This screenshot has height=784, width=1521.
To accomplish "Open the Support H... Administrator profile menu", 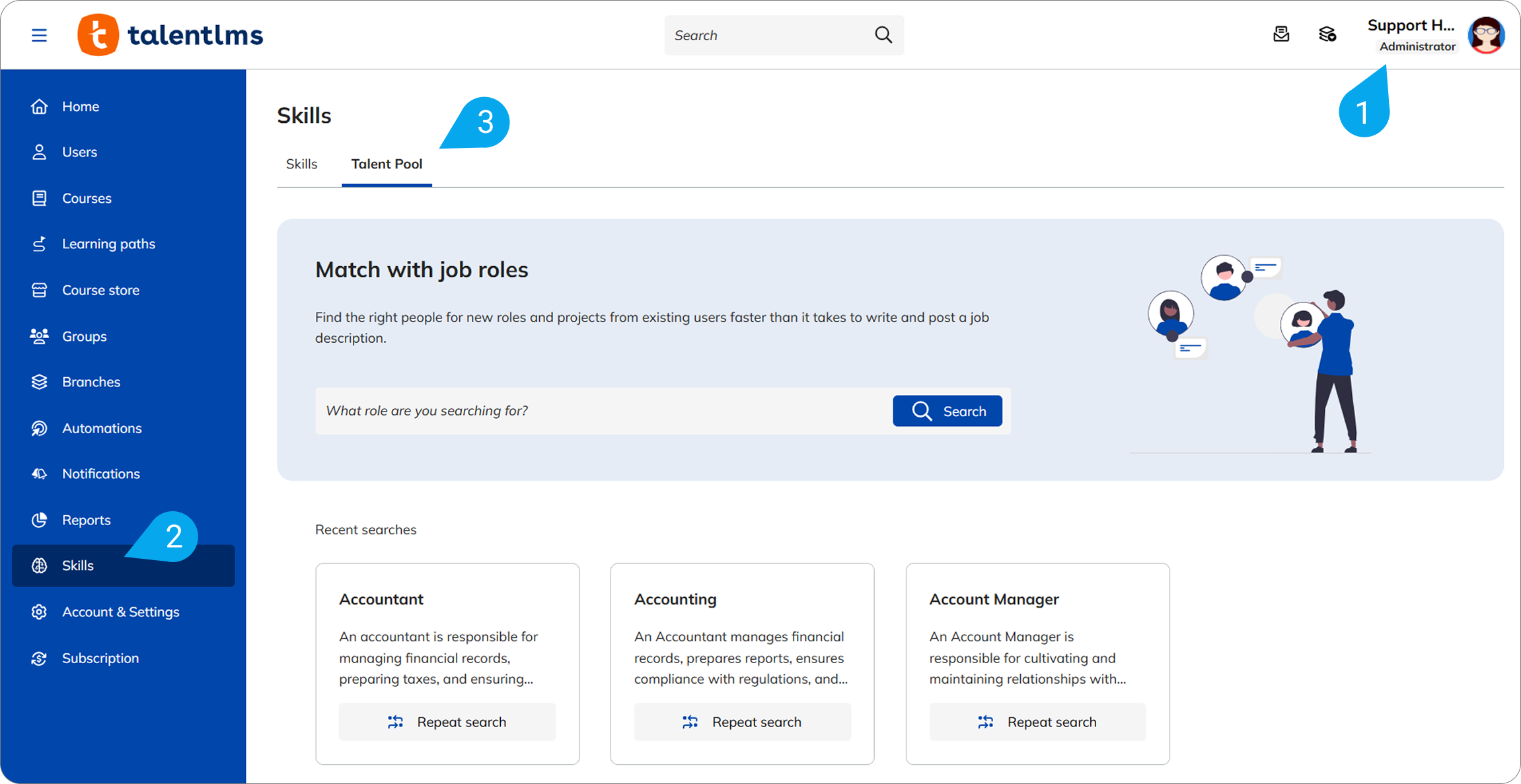I will [x=1410, y=35].
